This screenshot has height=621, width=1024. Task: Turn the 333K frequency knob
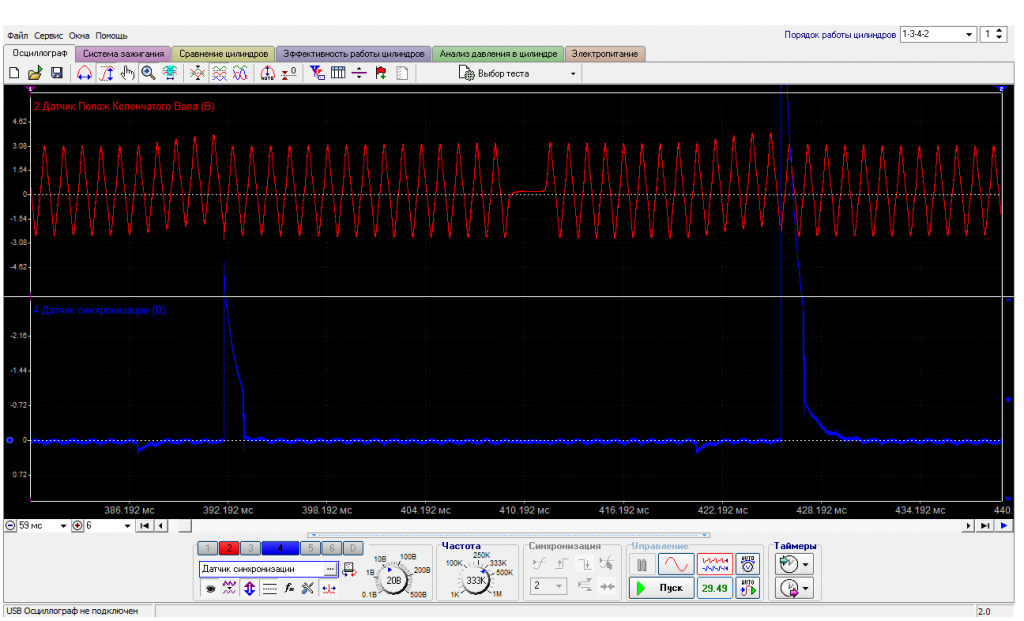coord(476,580)
